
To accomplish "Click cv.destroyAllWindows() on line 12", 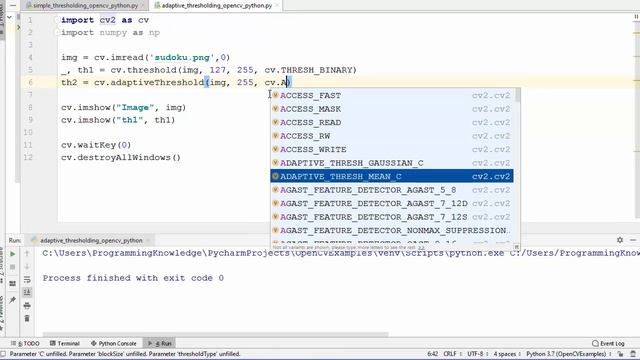I will 121,158.
